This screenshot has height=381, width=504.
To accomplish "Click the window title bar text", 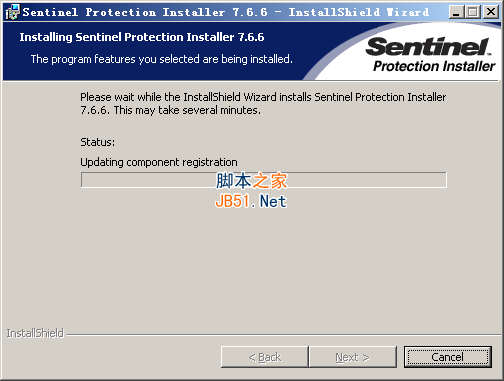I will coord(225,12).
